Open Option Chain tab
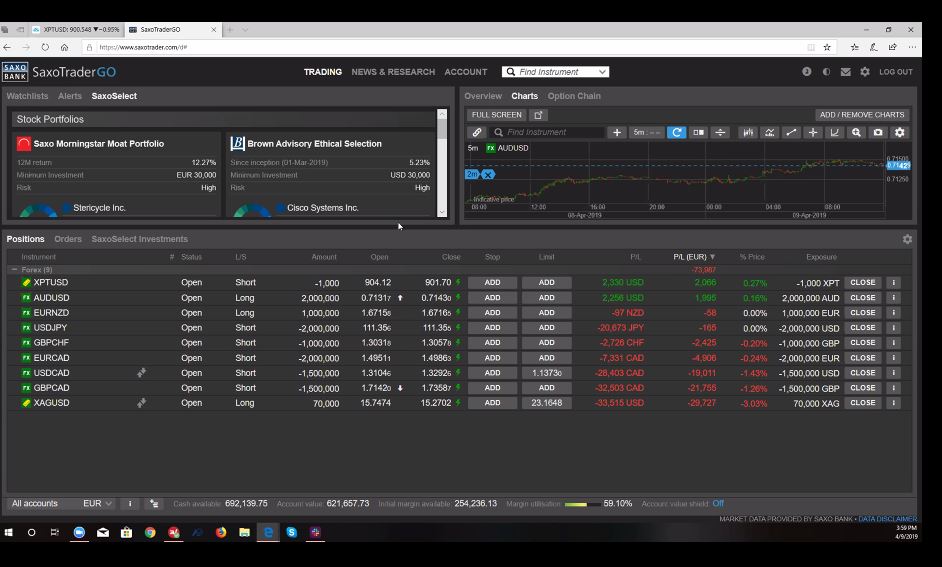942x567 pixels. pyautogui.click(x=574, y=96)
